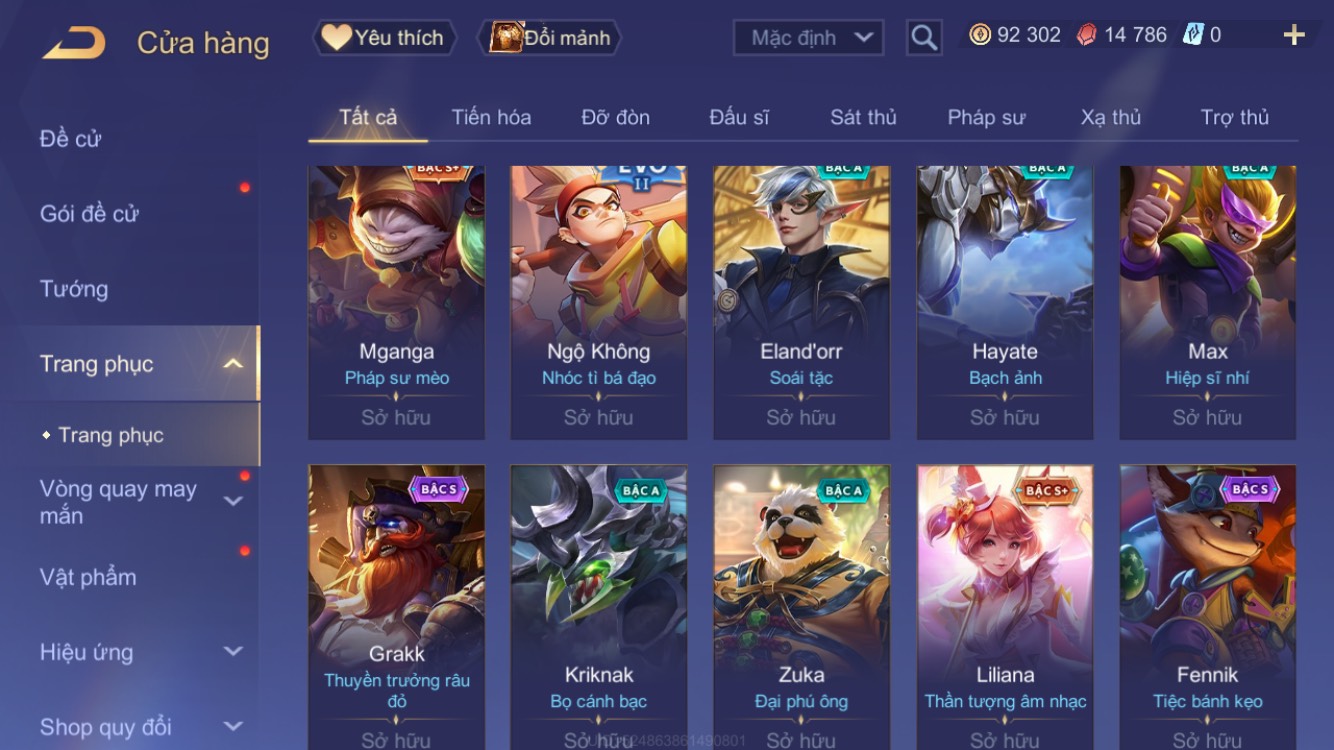Expand the Shop quy đổi section

click(232, 726)
